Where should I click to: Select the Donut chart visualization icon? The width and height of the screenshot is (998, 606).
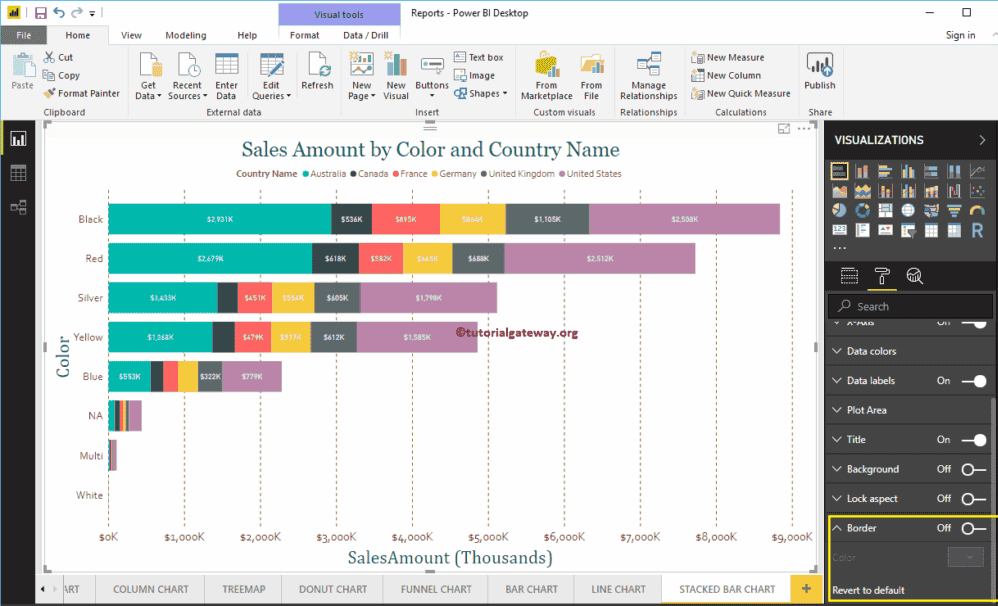click(863, 210)
